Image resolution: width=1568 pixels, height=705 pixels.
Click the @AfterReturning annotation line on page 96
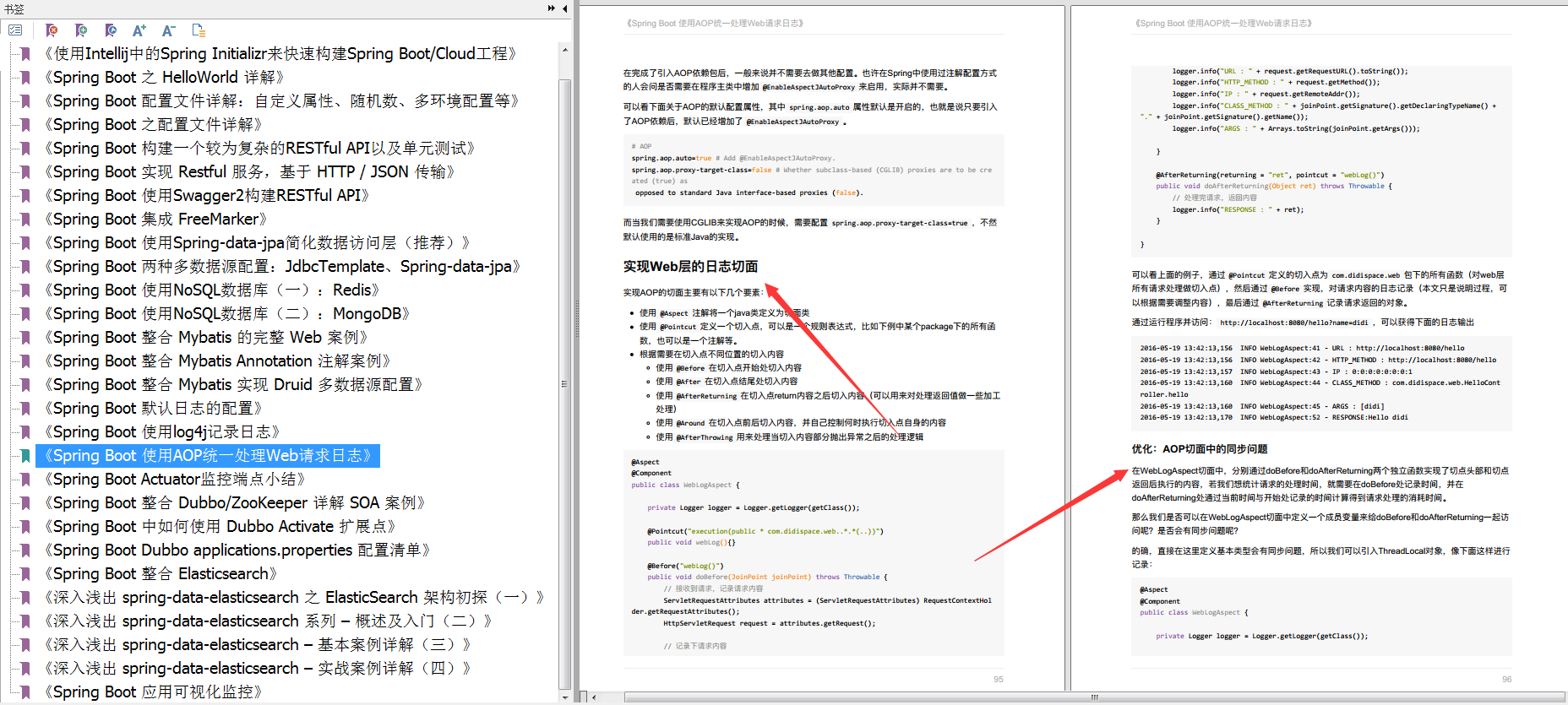pos(1270,175)
